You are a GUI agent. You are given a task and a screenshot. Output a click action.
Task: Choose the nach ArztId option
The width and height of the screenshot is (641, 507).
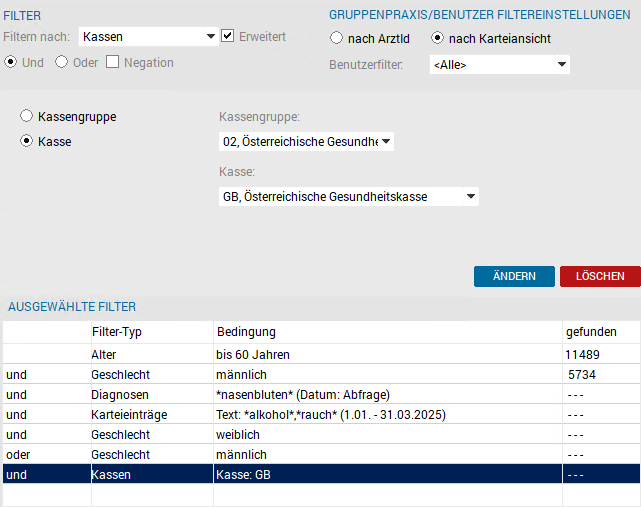pos(336,38)
